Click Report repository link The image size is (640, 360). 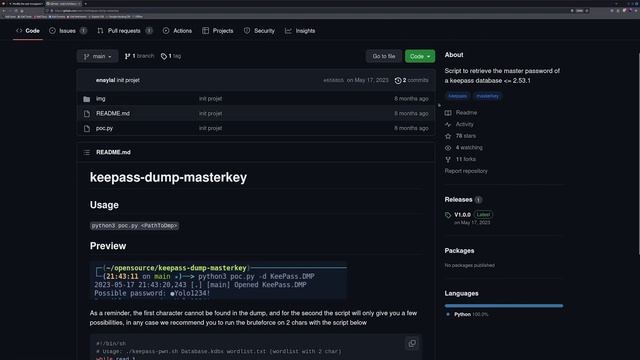pos(466,171)
